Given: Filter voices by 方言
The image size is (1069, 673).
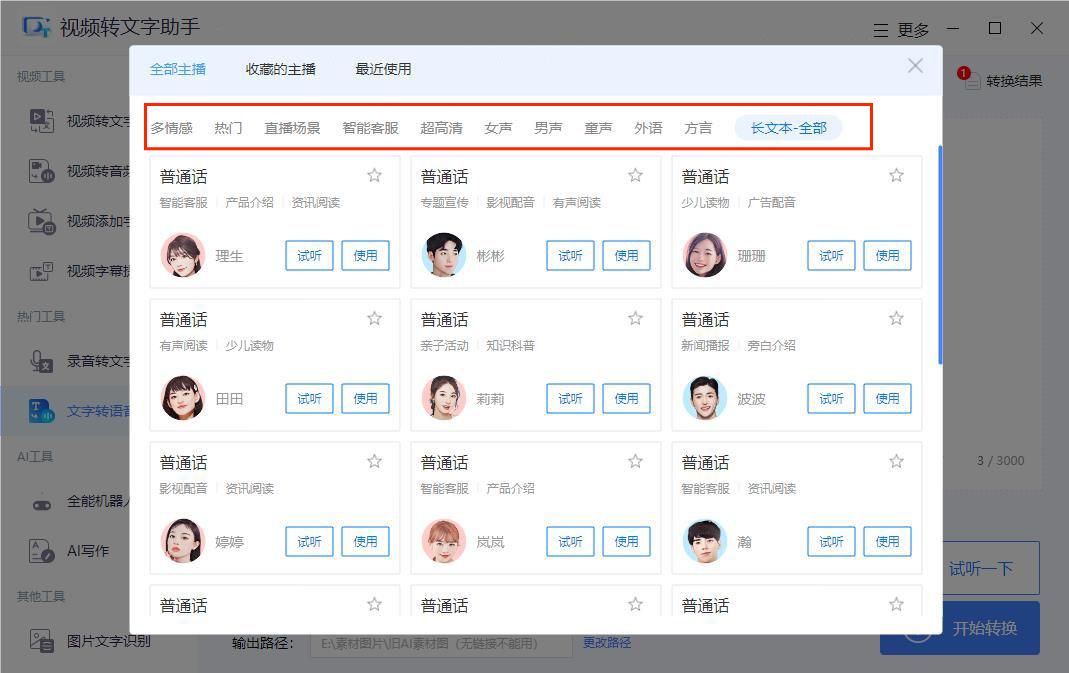Looking at the screenshot, I should (x=698, y=128).
